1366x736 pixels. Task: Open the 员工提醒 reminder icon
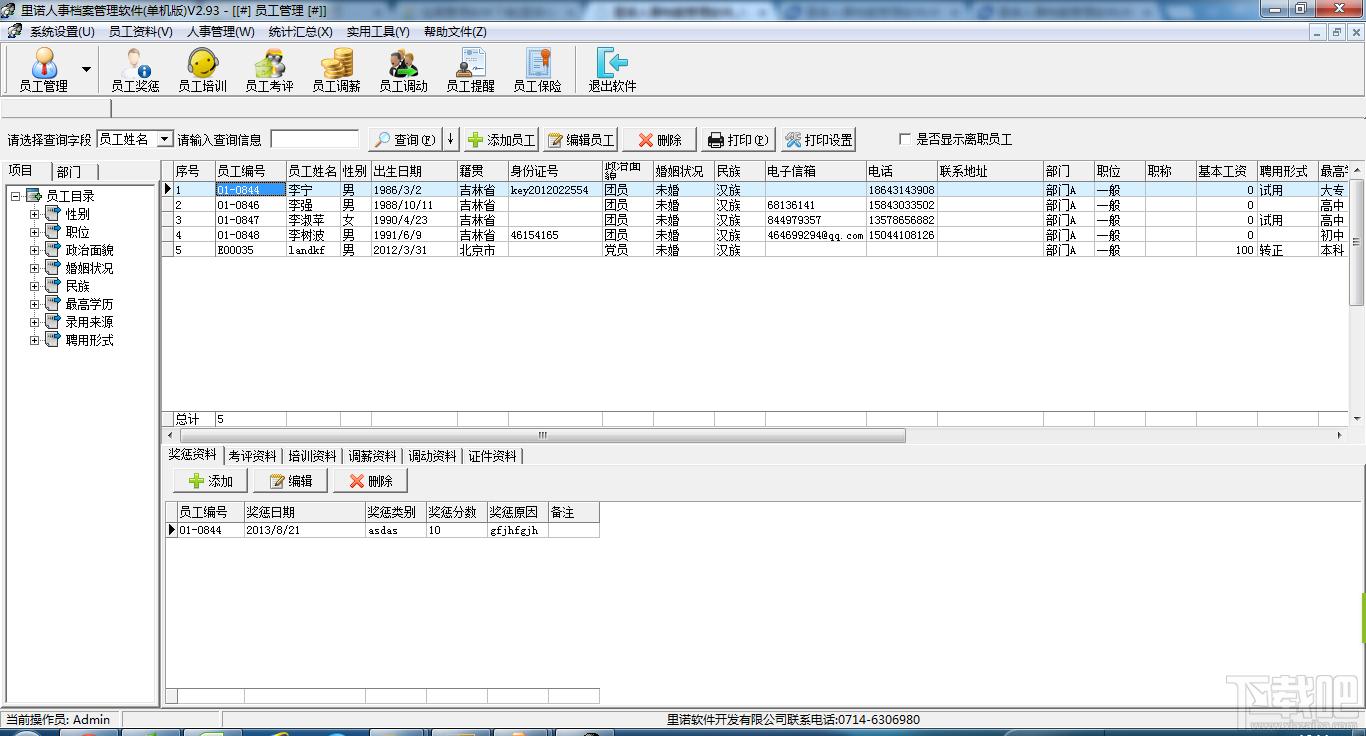click(470, 69)
